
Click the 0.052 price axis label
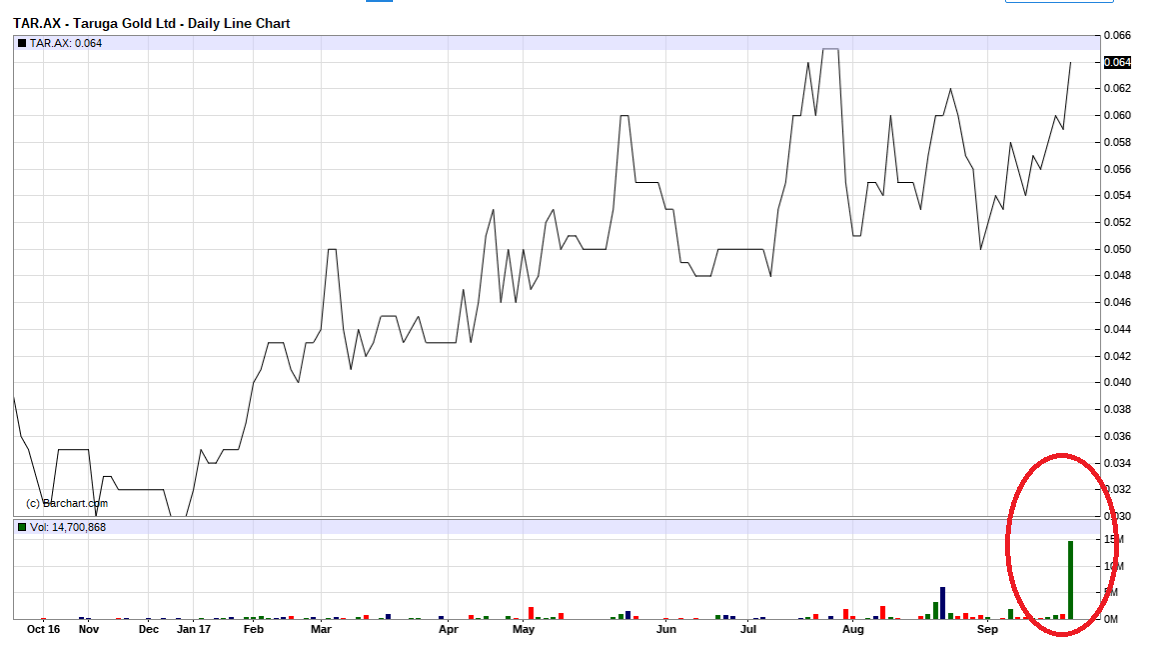[1117, 223]
